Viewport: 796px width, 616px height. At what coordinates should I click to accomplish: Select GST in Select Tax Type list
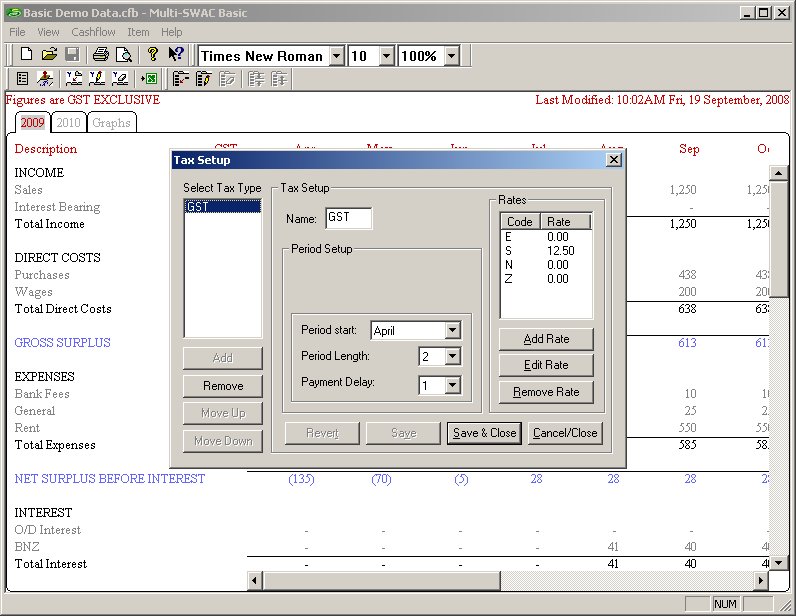[x=223, y=207]
